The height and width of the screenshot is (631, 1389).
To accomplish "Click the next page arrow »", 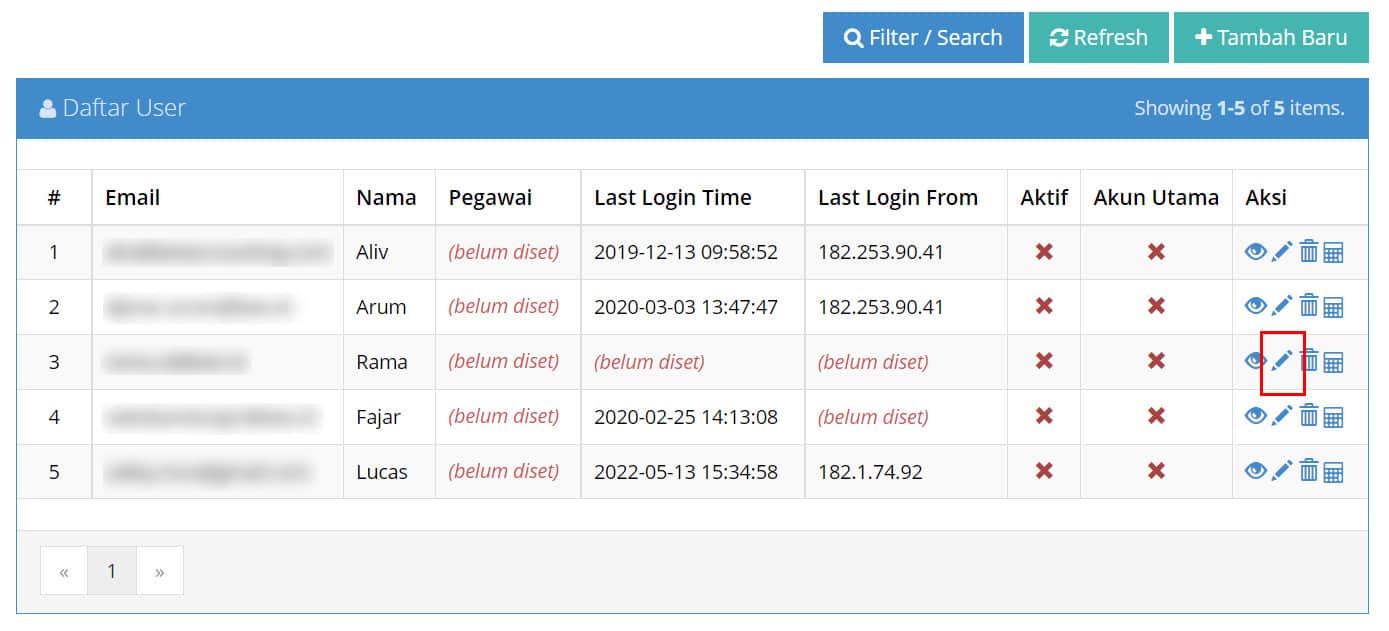I will pos(160,571).
